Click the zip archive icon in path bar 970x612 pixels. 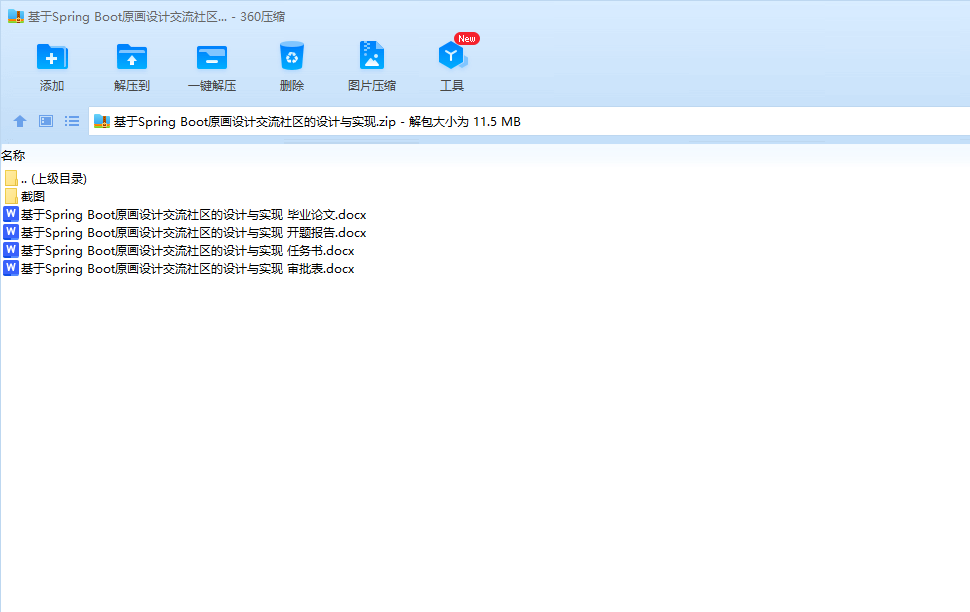102,121
